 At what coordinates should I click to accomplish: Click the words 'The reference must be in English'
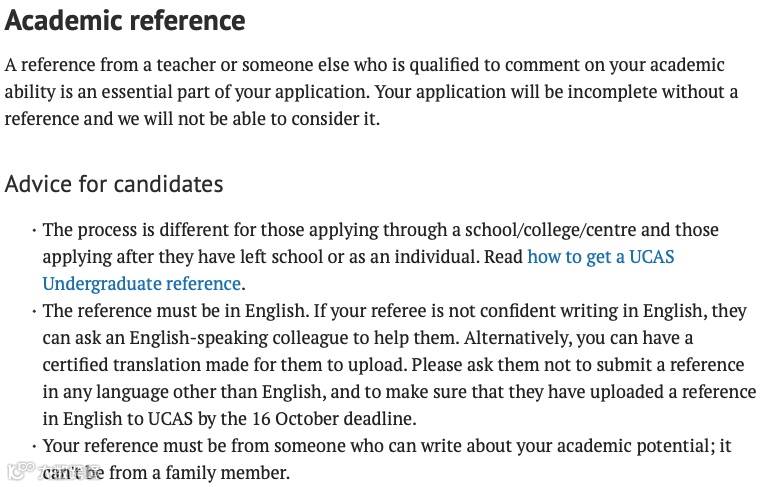point(174,311)
